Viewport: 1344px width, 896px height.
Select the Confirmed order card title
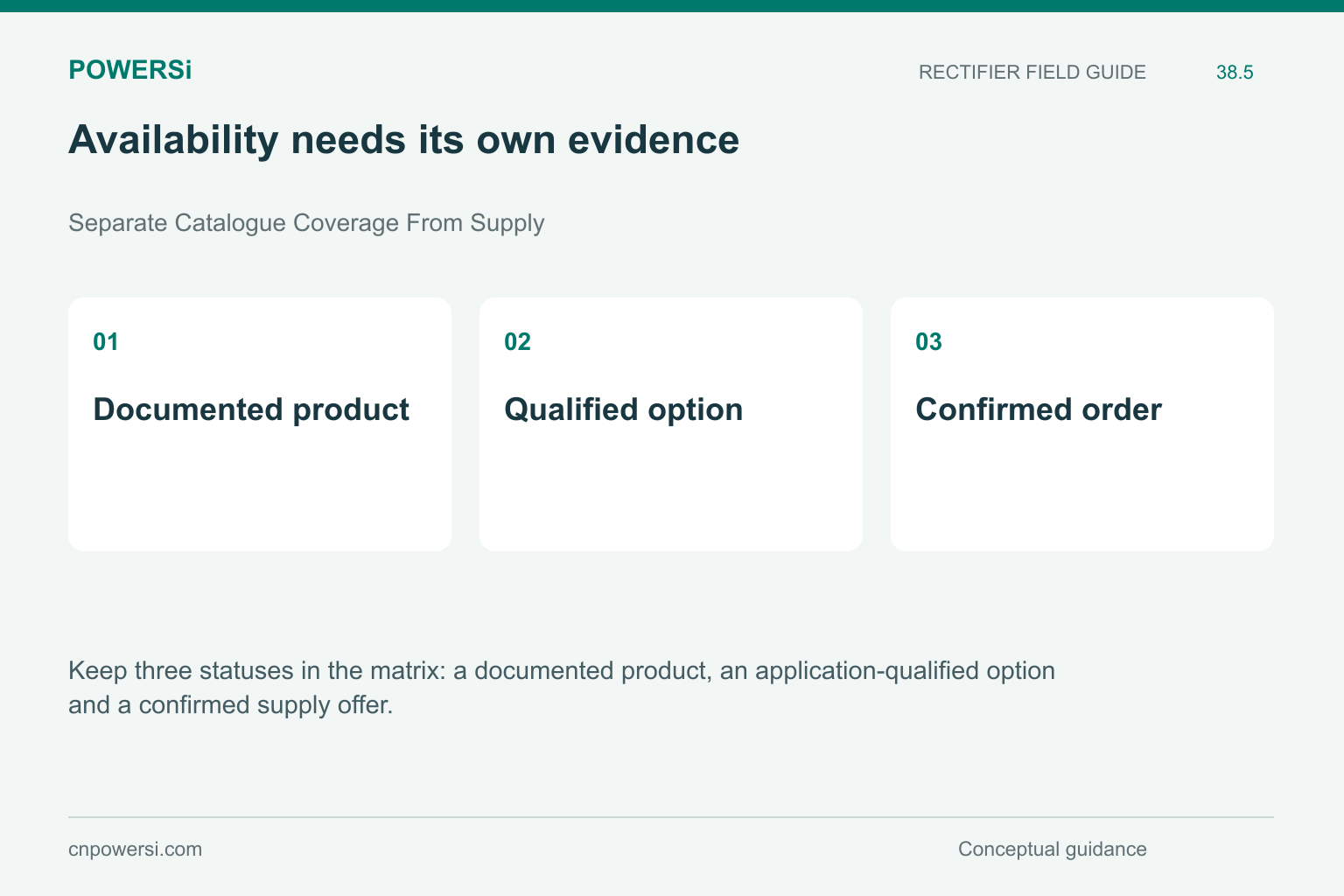point(1039,409)
